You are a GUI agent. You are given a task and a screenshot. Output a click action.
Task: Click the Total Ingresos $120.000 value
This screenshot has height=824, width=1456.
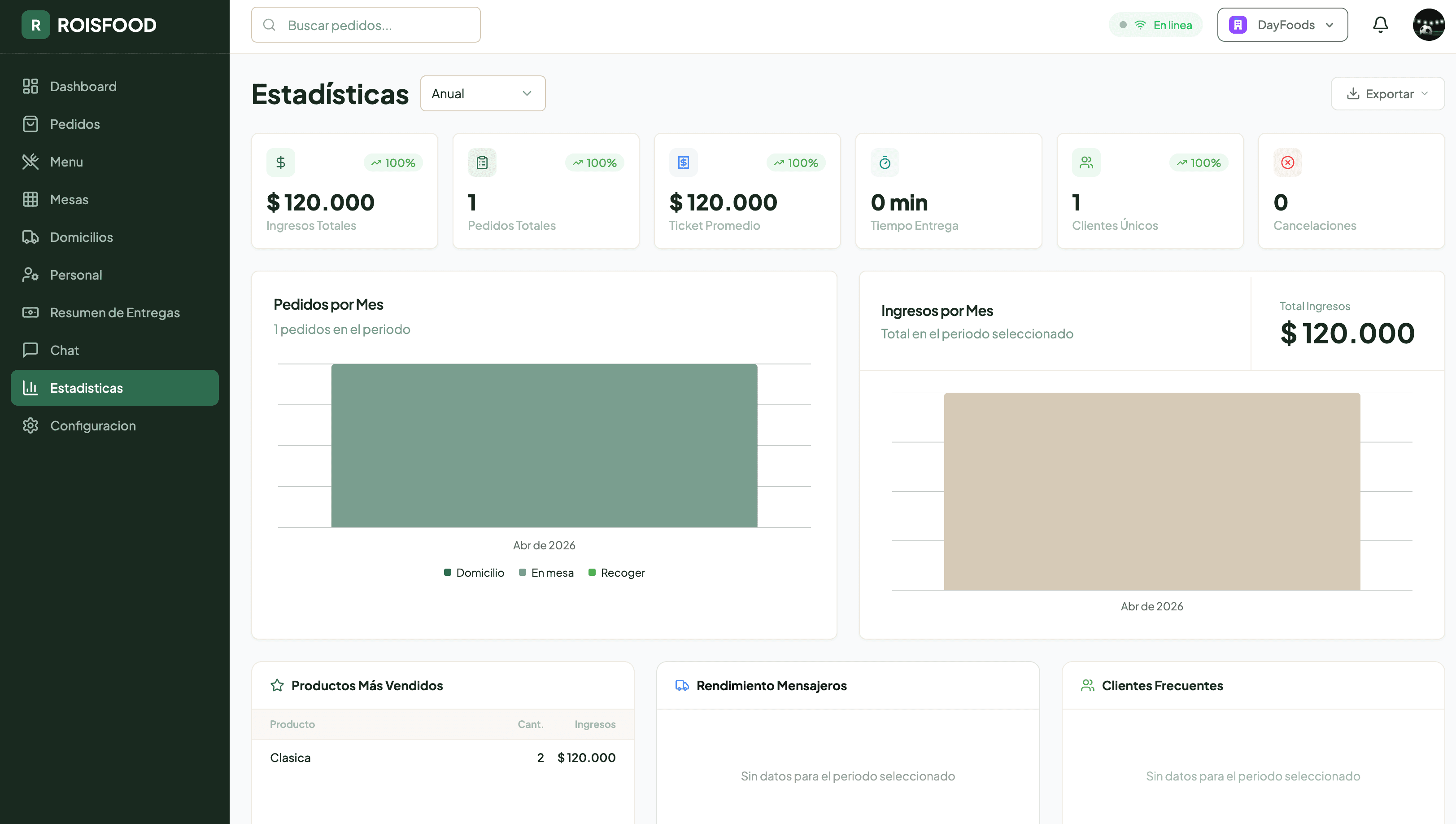pos(1347,333)
